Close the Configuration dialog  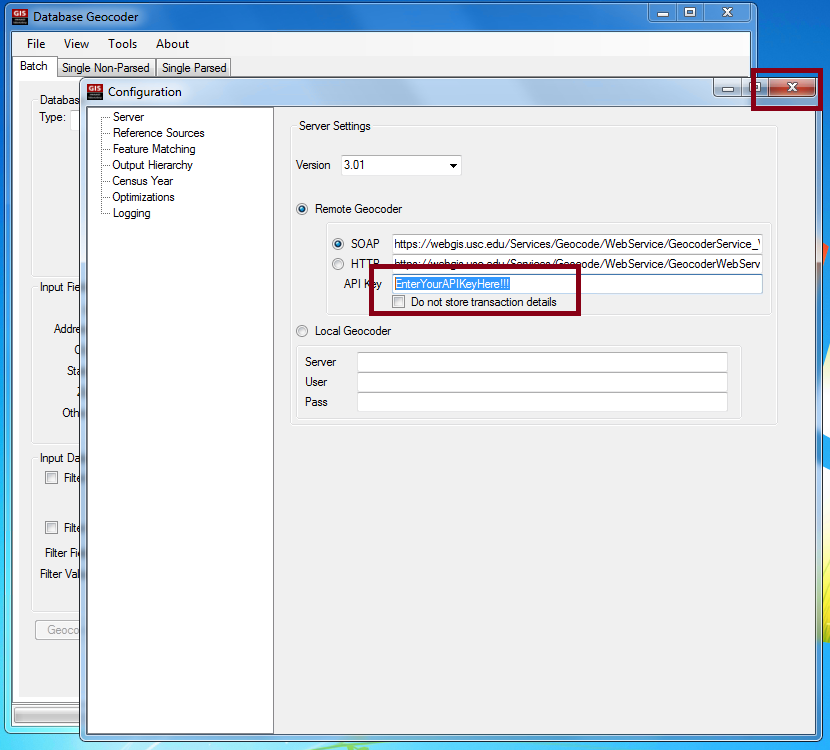coord(792,88)
